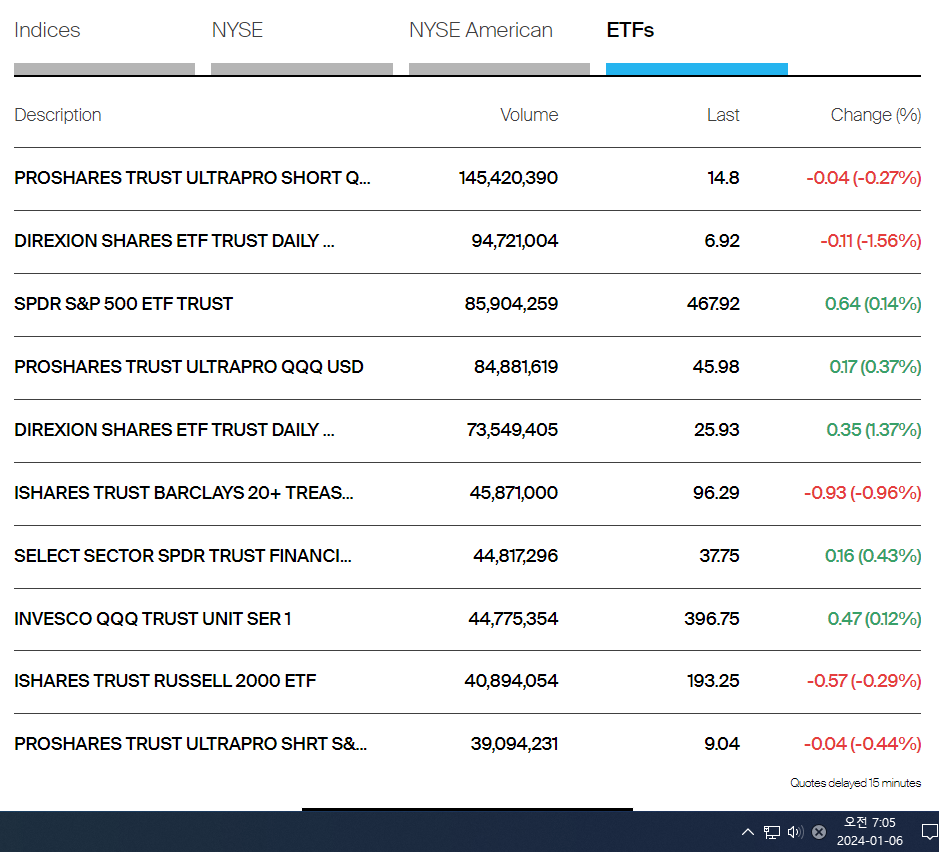
Task: Open network status tray icon
Action: 771,832
